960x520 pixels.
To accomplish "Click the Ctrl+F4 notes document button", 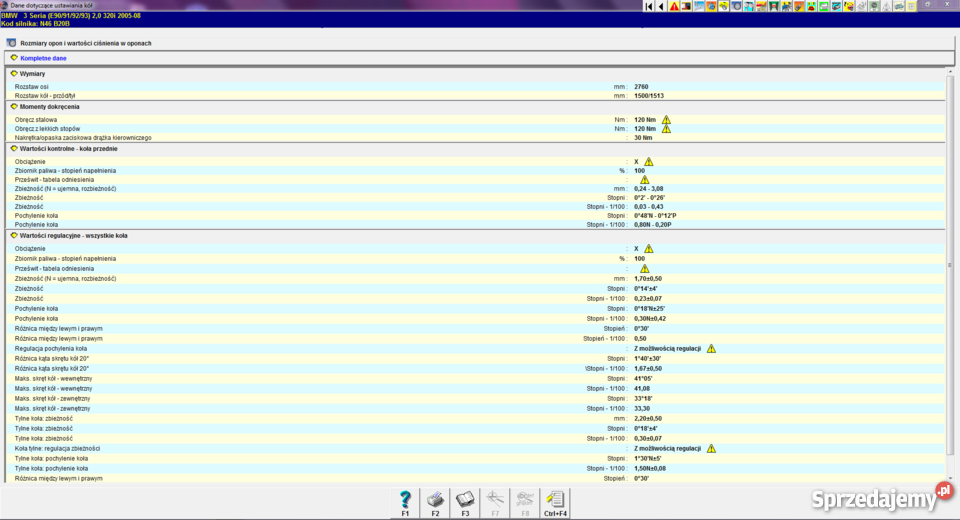I will (x=555, y=501).
